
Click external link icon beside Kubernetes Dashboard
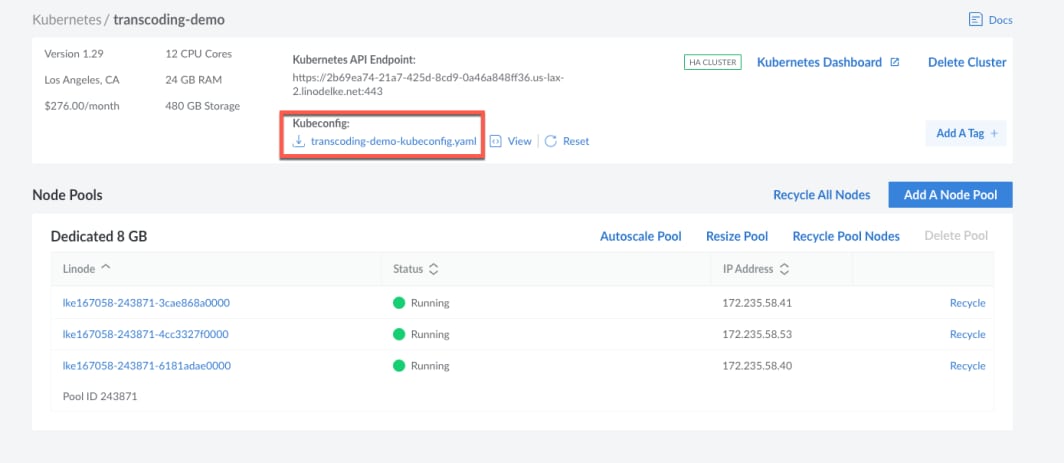point(895,62)
